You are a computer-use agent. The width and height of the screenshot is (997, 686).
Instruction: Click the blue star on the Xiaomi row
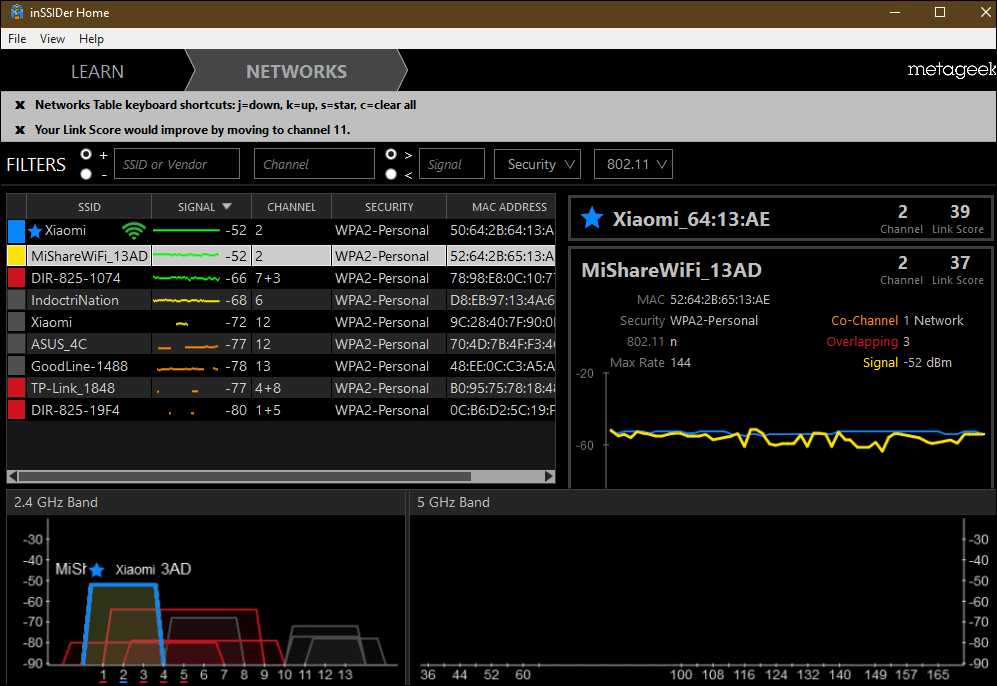pos(36,231)
